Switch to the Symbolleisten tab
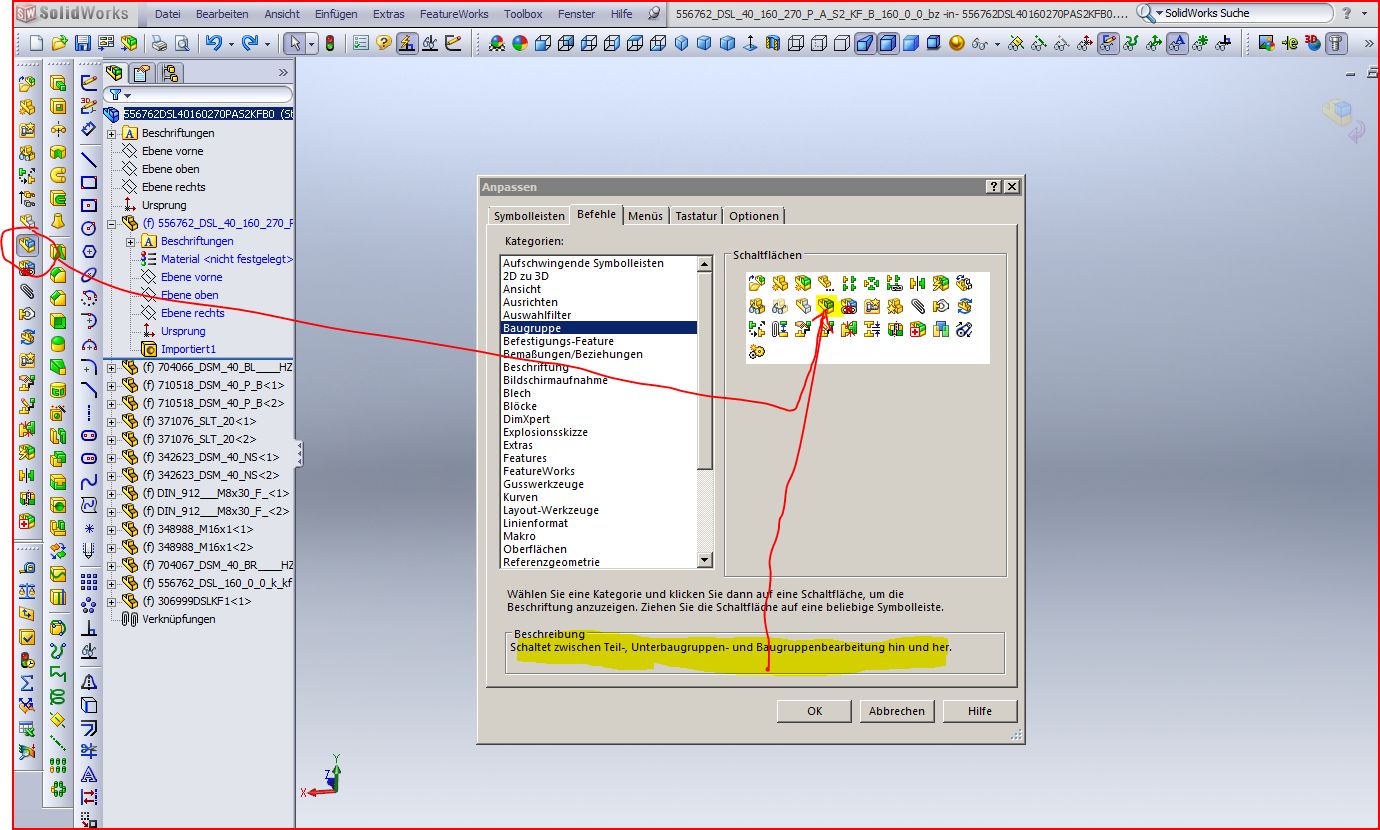Screen dimensions: 1380x830 click(530, 216)
